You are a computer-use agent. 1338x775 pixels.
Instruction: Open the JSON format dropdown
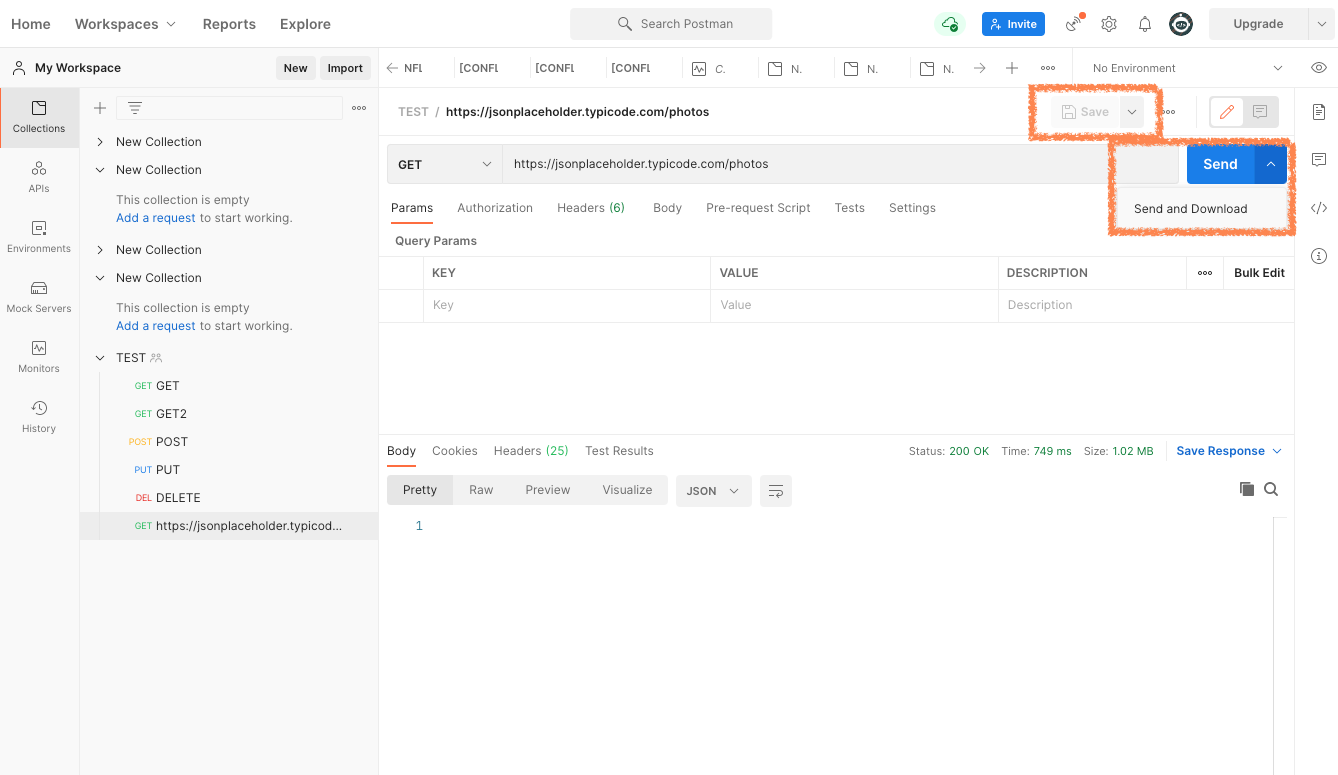coord(714,491)
